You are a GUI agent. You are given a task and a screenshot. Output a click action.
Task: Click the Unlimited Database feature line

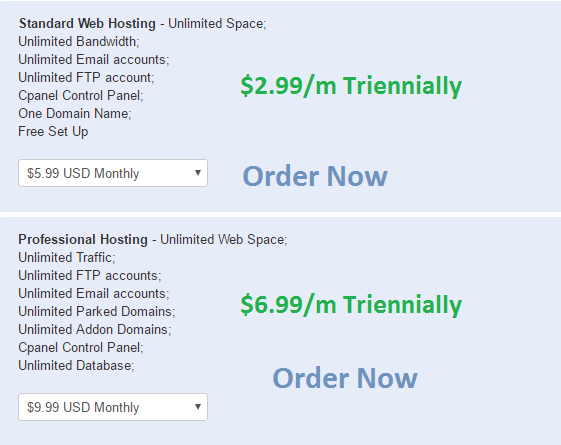coord(76,366)
